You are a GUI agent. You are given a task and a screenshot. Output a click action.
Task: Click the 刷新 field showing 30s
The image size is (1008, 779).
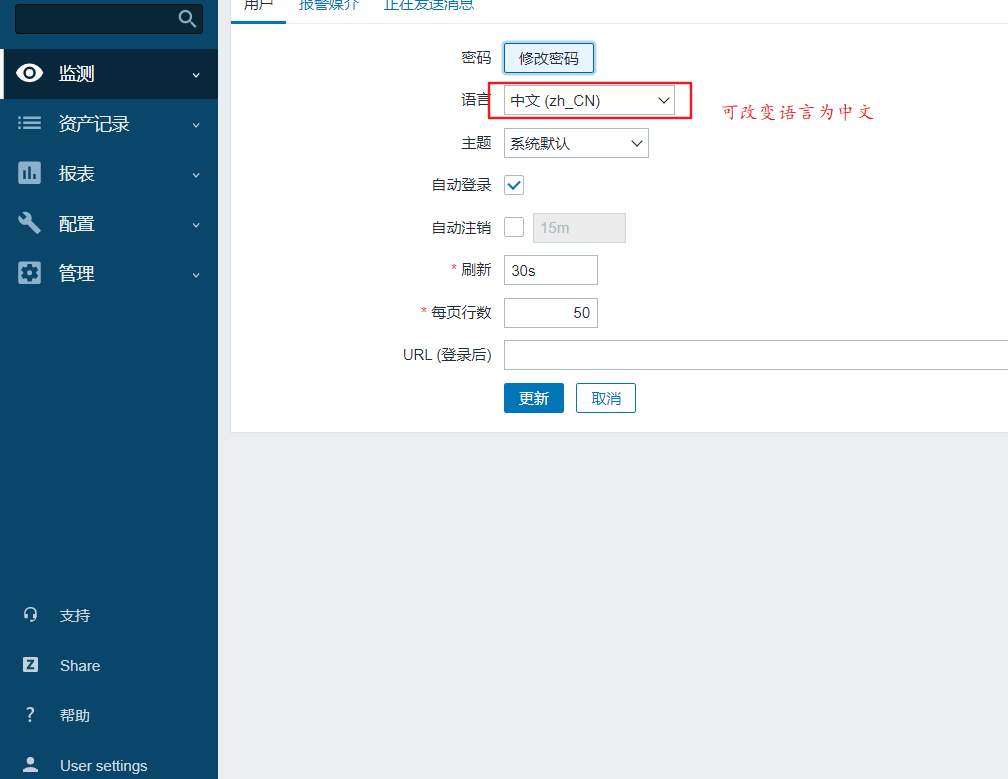(x=551, y=270)
